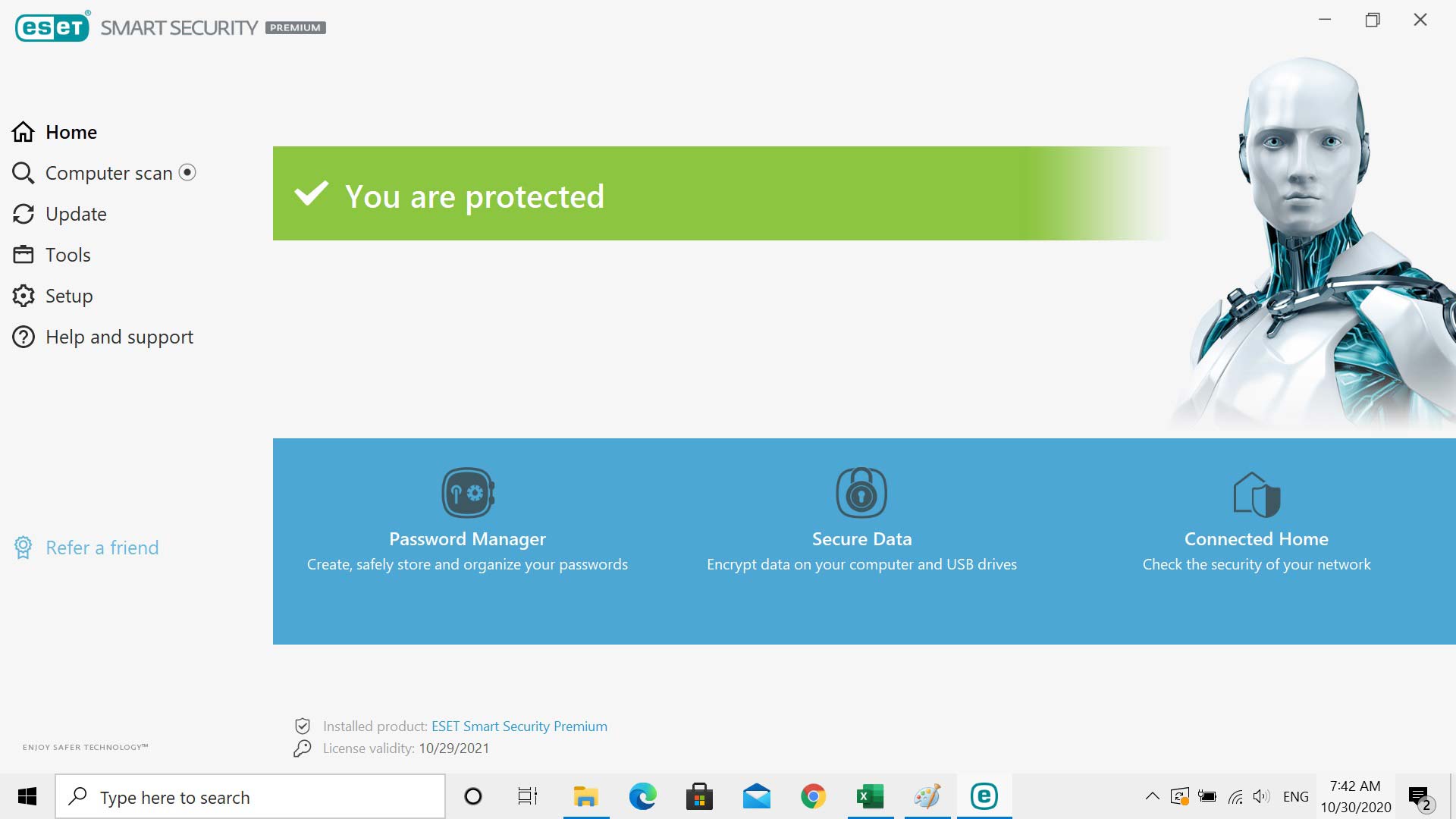
Task: Open Connected Home house-shield icon
Action: click(1257, 494)
